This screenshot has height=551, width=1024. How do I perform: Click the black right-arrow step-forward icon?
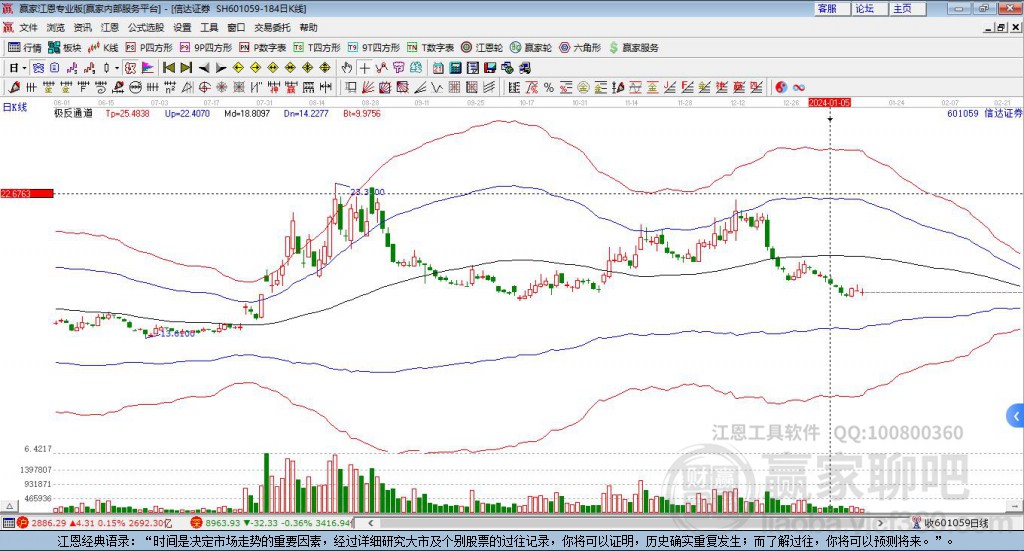(x=221, y=68)
